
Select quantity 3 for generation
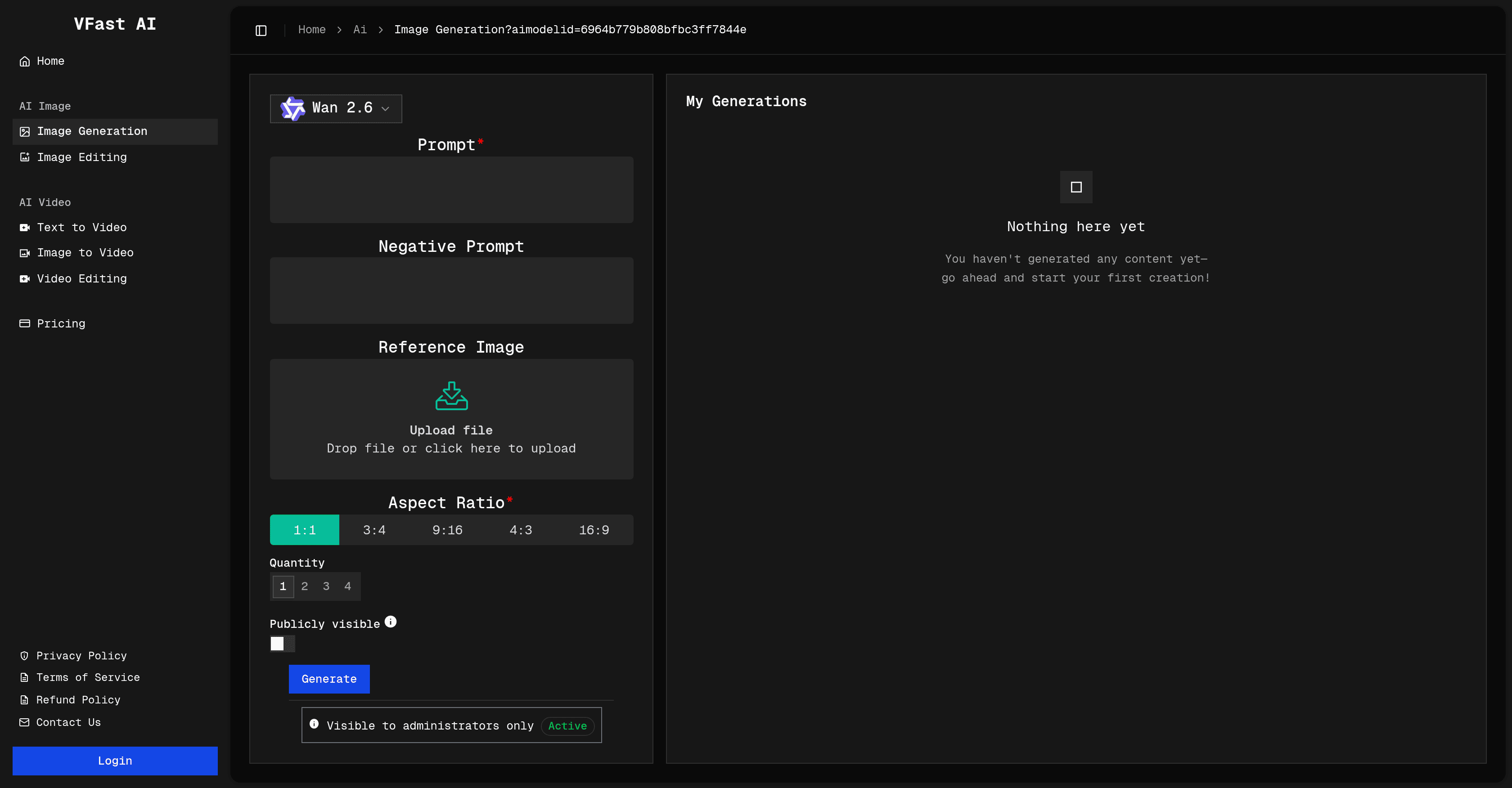pyautogui.click(x=326, y=586)
